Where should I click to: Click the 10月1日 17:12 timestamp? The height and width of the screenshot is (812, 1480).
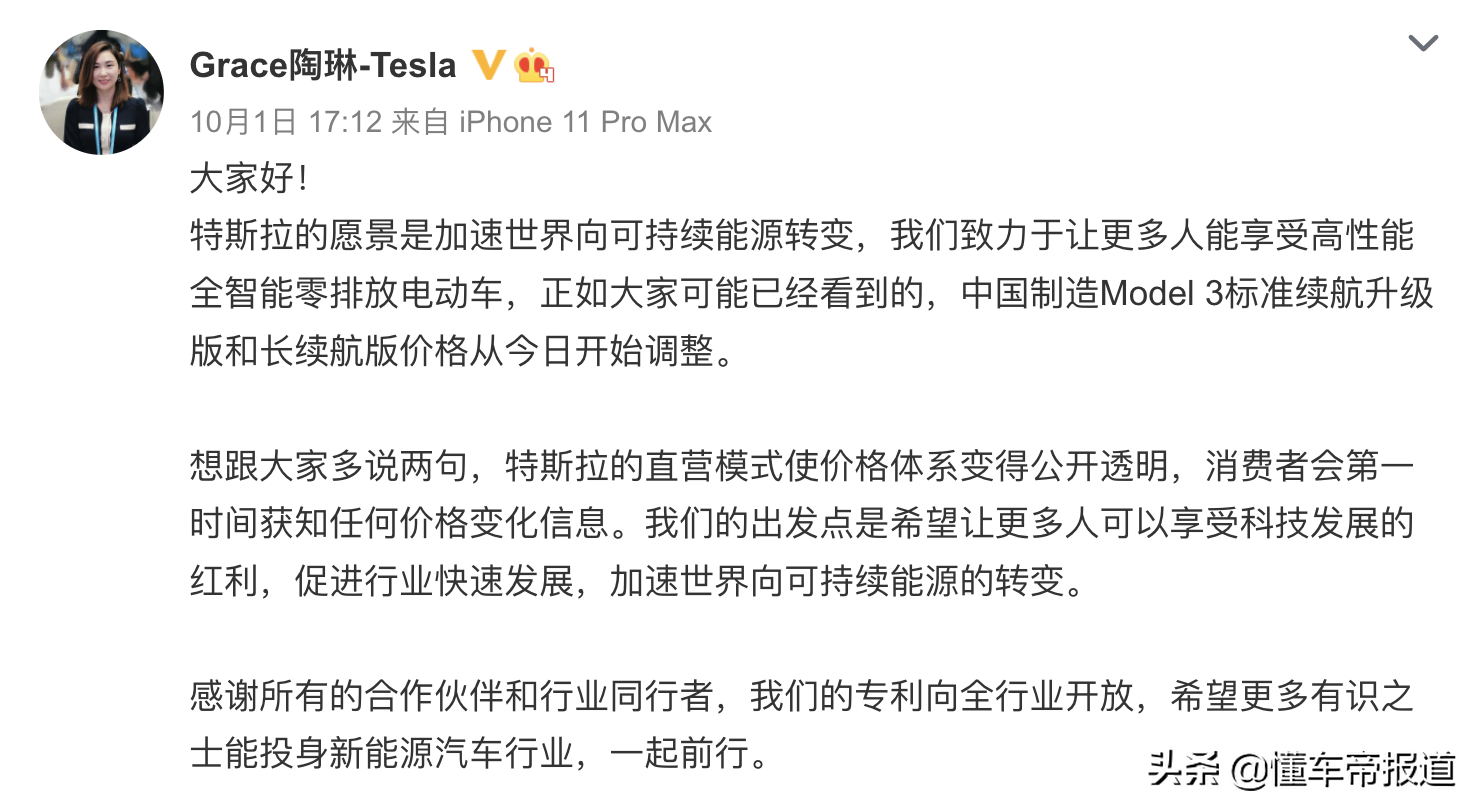[286, 122]
